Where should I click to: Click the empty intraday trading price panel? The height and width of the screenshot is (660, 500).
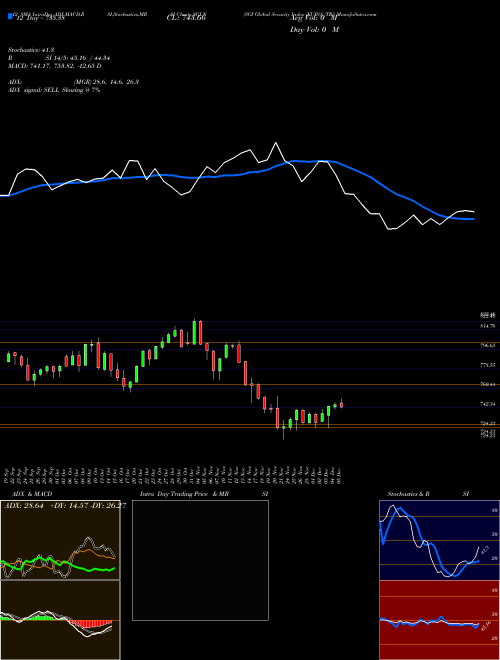coord(200,560)
